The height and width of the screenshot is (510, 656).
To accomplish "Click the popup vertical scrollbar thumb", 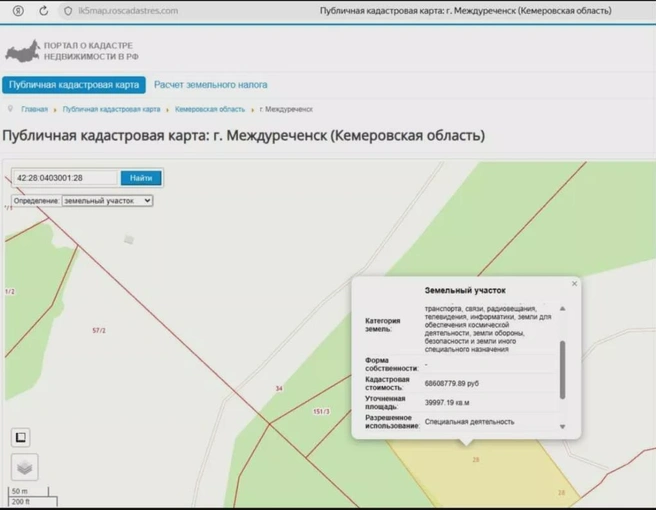I will tap(563, 370).
